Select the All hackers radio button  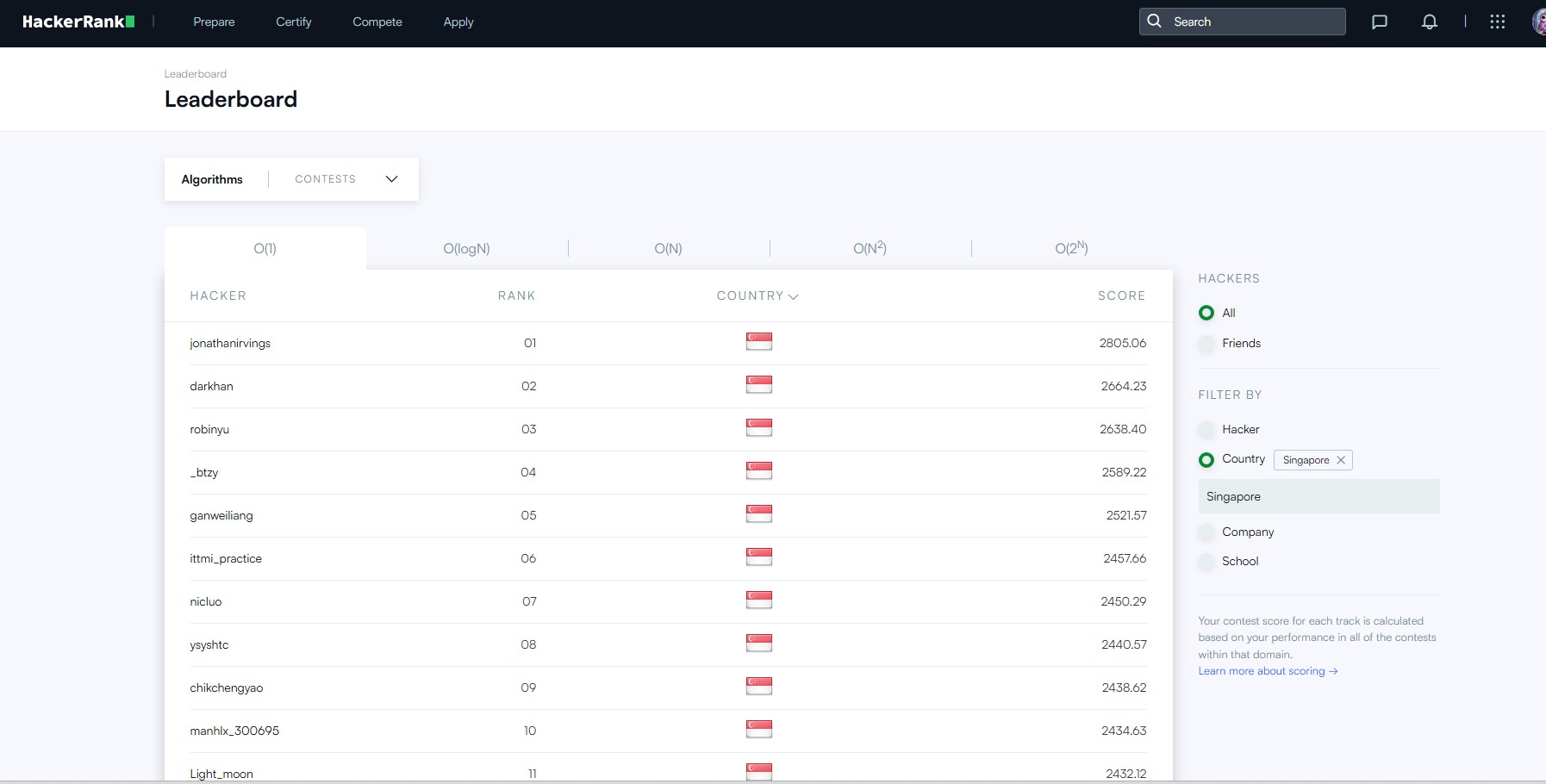point(1206,313)
